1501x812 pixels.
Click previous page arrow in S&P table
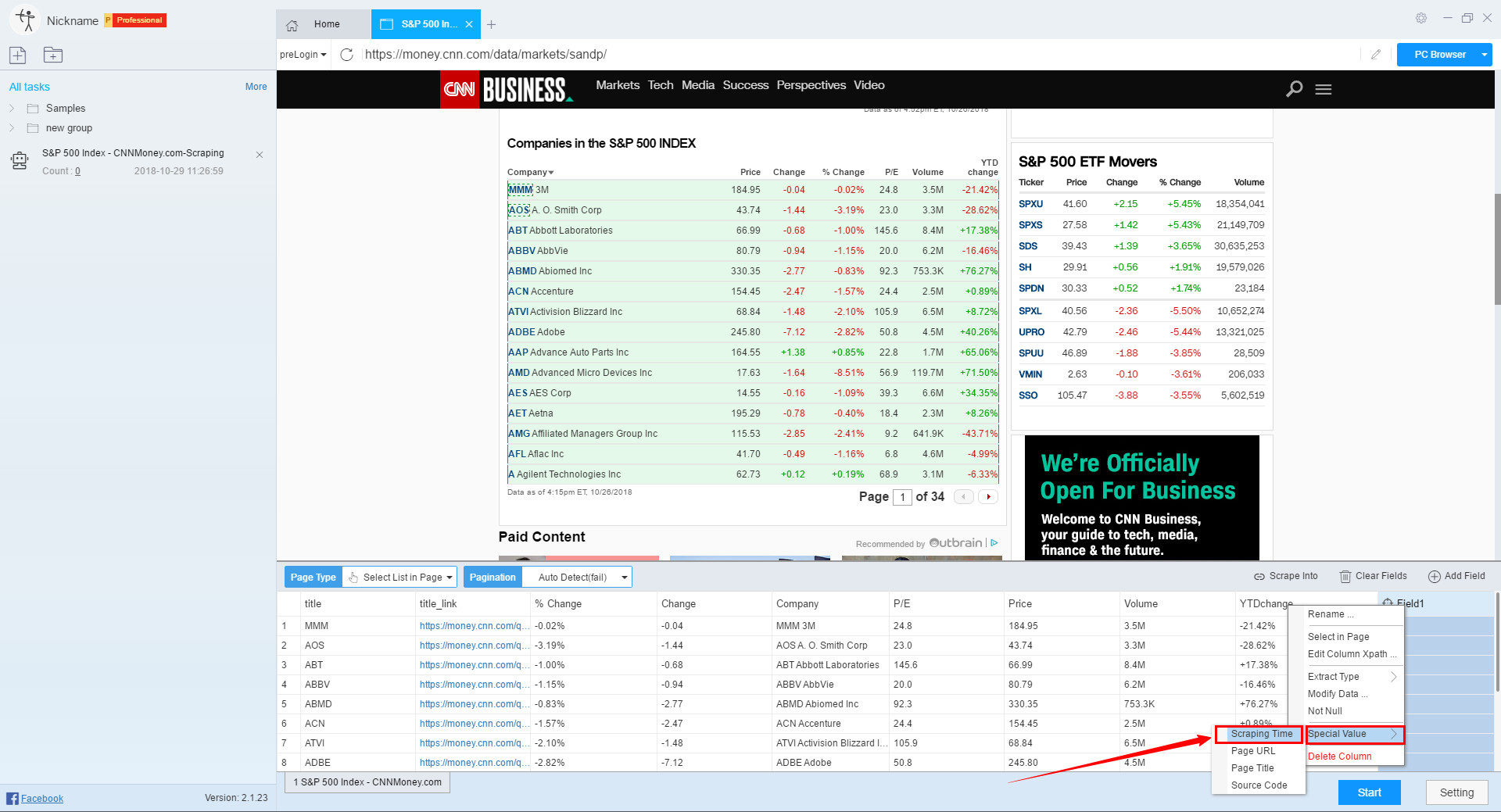(x=964, y=497)
